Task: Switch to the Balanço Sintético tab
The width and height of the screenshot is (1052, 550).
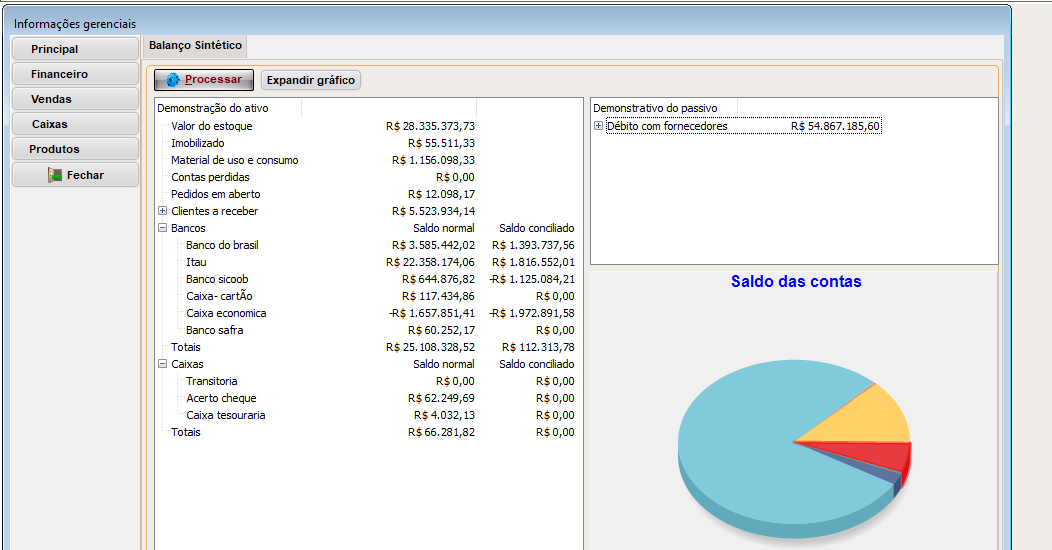Action: pos(195,46)
